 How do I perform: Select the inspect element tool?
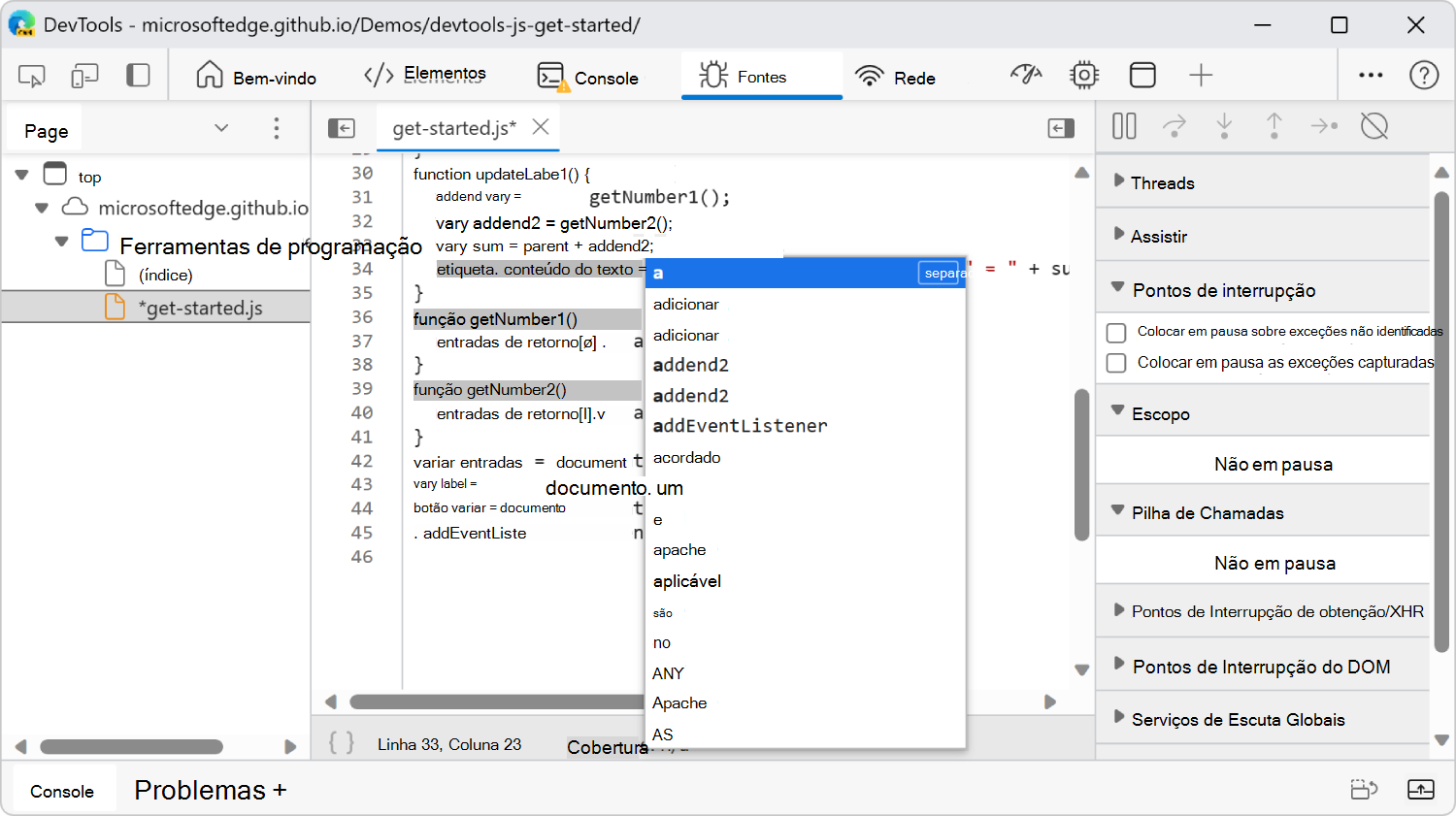click(x=31, y=75)
